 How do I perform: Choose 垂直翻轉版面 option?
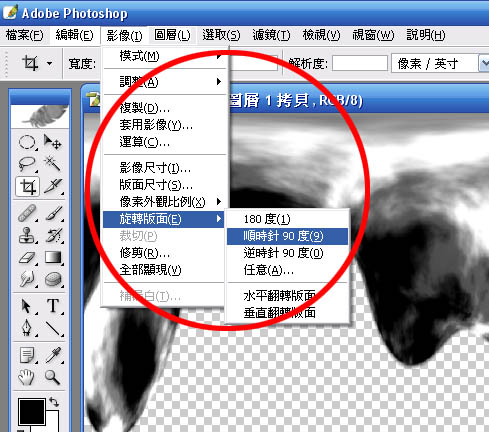(x=287, y=313)
